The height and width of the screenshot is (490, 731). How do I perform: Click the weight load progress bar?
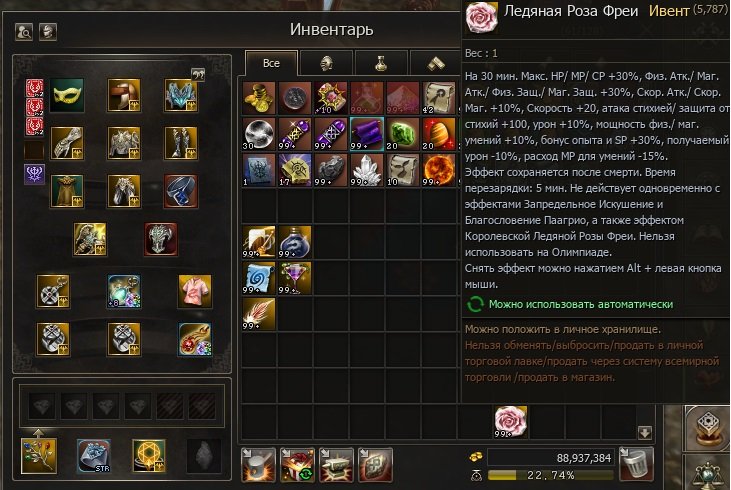551,475
